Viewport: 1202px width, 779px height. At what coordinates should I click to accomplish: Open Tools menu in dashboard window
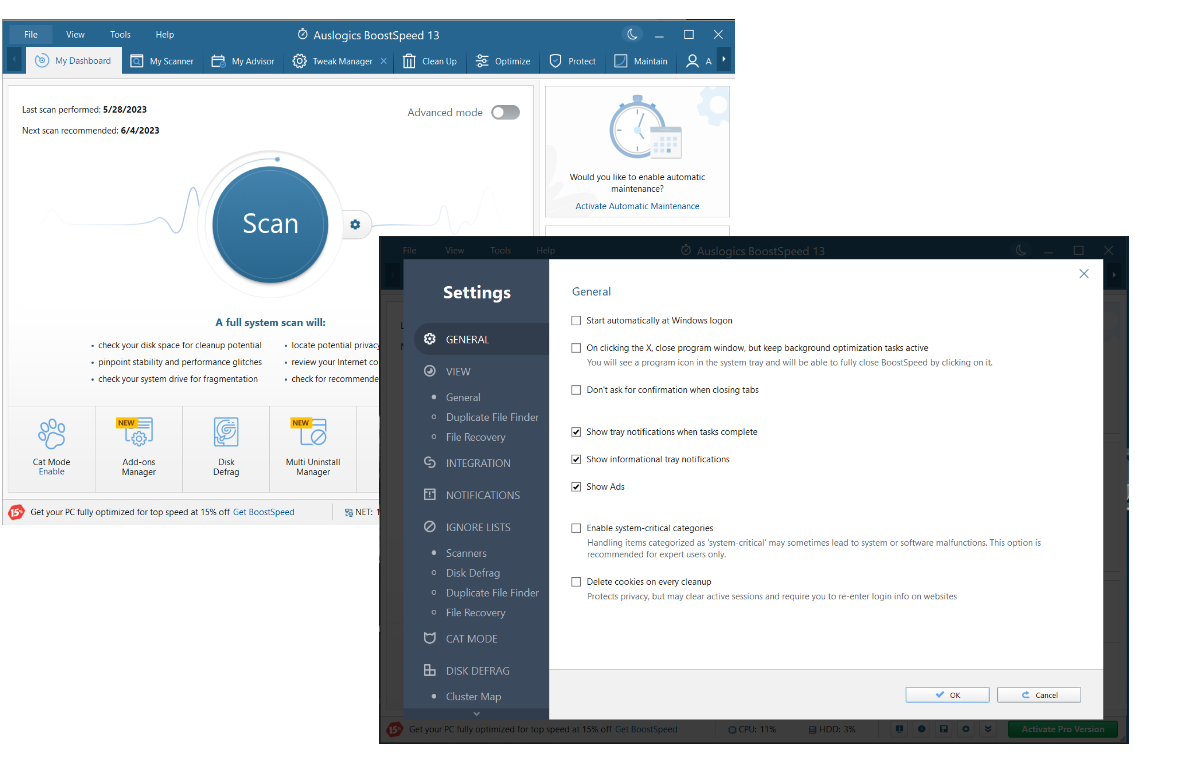point(120,34)
